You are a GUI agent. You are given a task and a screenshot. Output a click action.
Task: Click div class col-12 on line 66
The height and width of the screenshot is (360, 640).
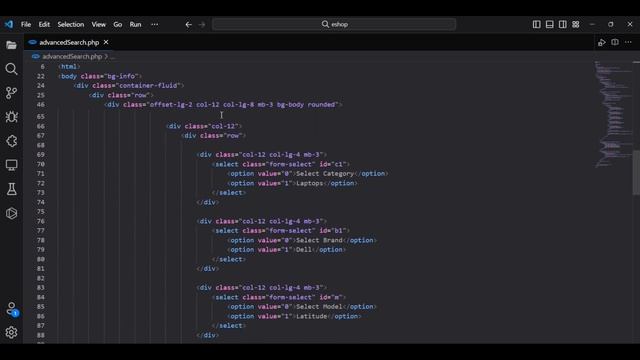(204, 126)
